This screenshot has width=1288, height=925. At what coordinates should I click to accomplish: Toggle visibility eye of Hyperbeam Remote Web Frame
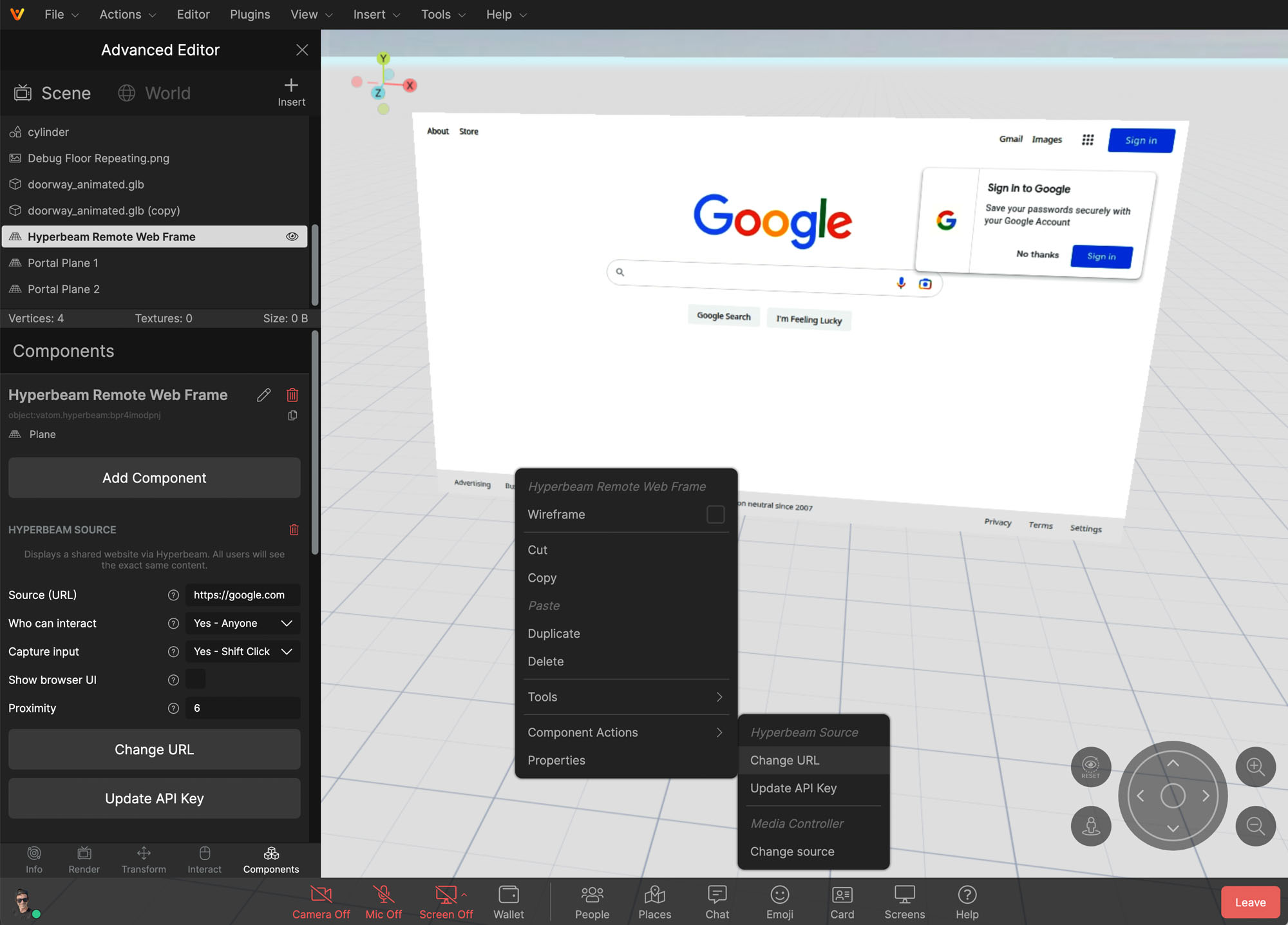[292, 236]
